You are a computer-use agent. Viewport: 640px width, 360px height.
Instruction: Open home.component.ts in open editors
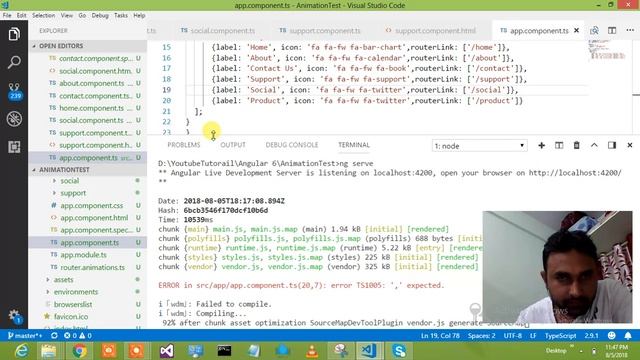[x=91, y=108]
